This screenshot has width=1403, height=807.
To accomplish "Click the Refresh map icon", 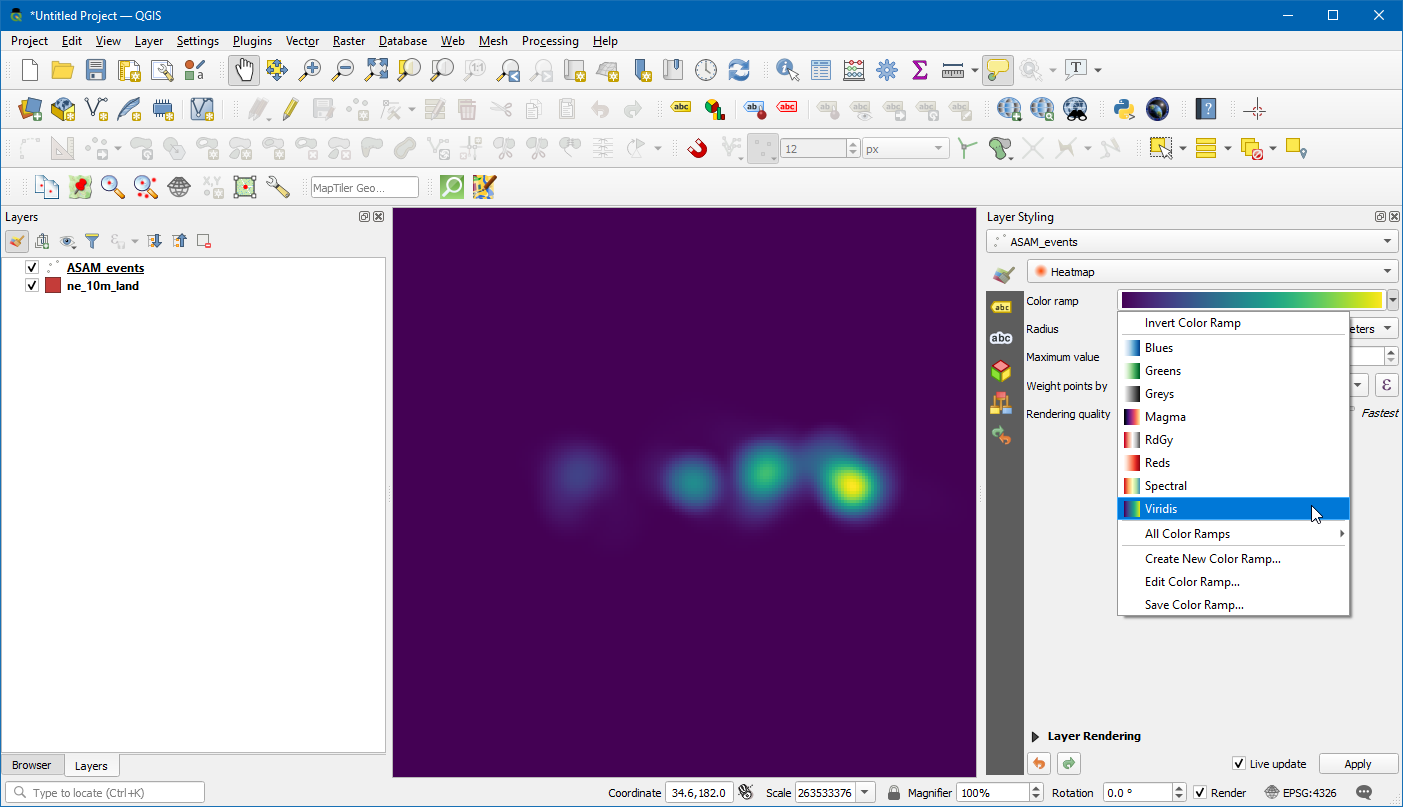I will tap(739, 70).
